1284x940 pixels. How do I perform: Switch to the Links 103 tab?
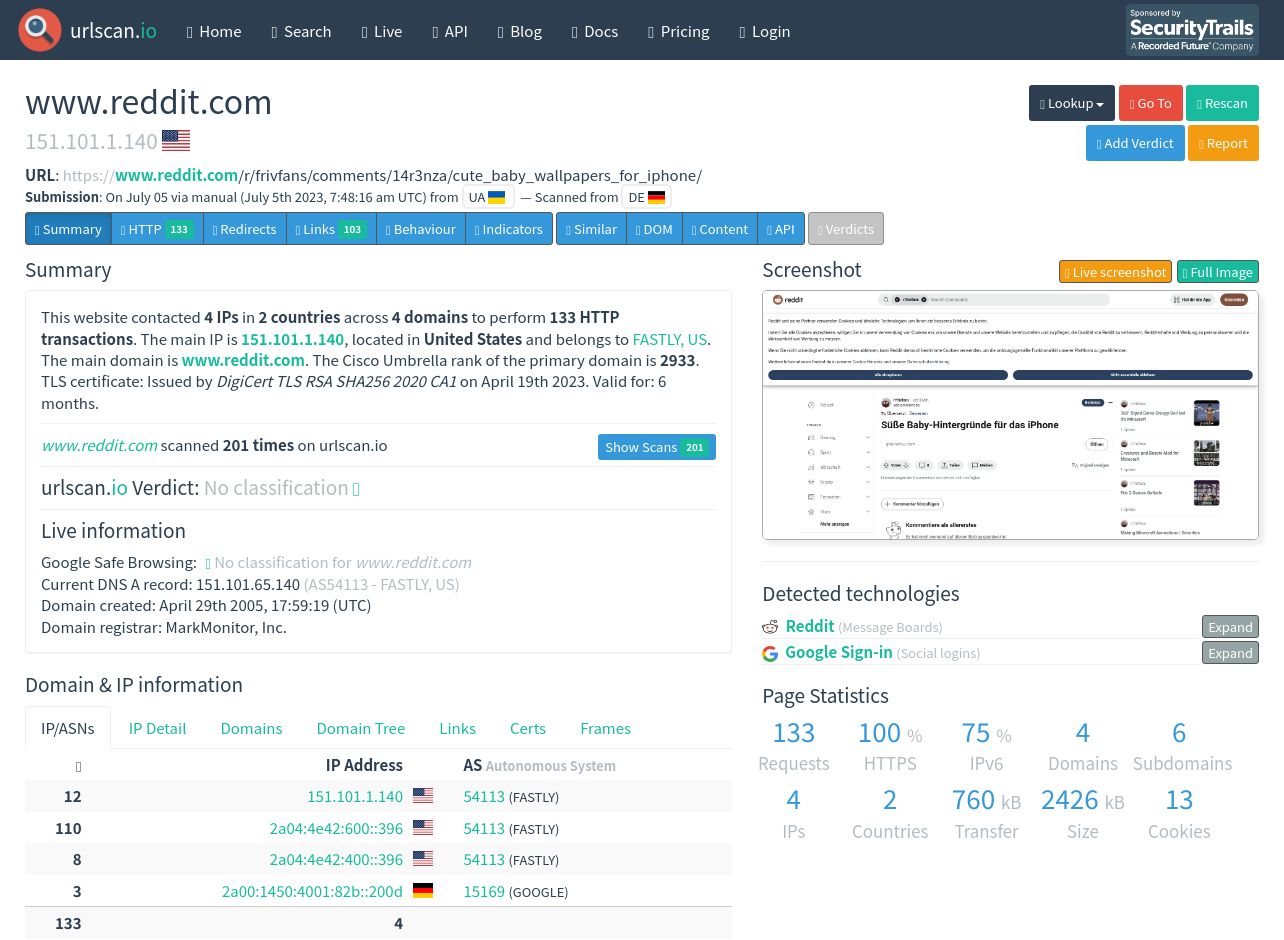(331, 229)
